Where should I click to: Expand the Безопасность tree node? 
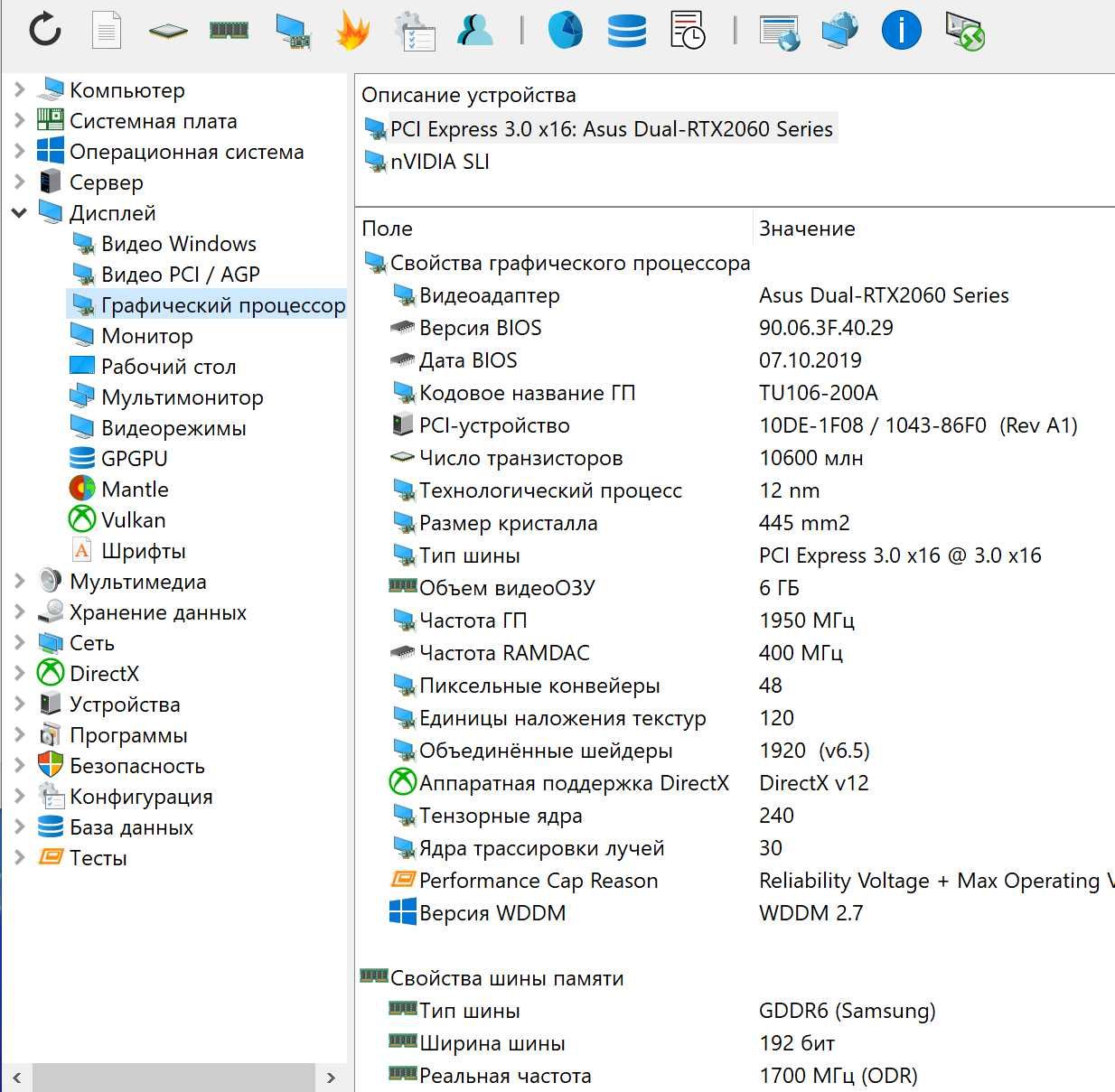19,766
